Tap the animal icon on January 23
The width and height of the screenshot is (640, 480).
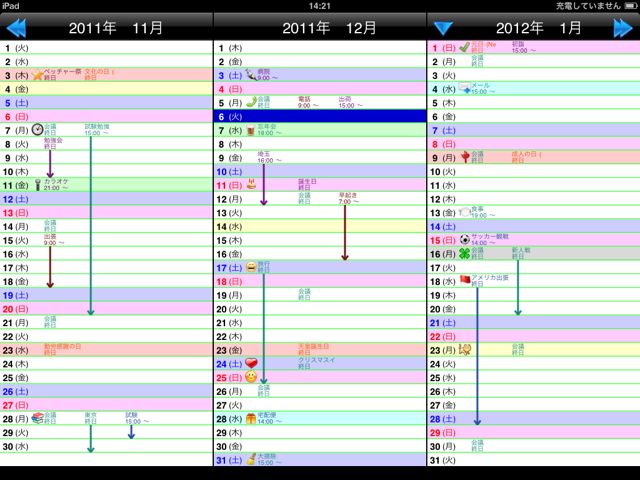point(465,349)
